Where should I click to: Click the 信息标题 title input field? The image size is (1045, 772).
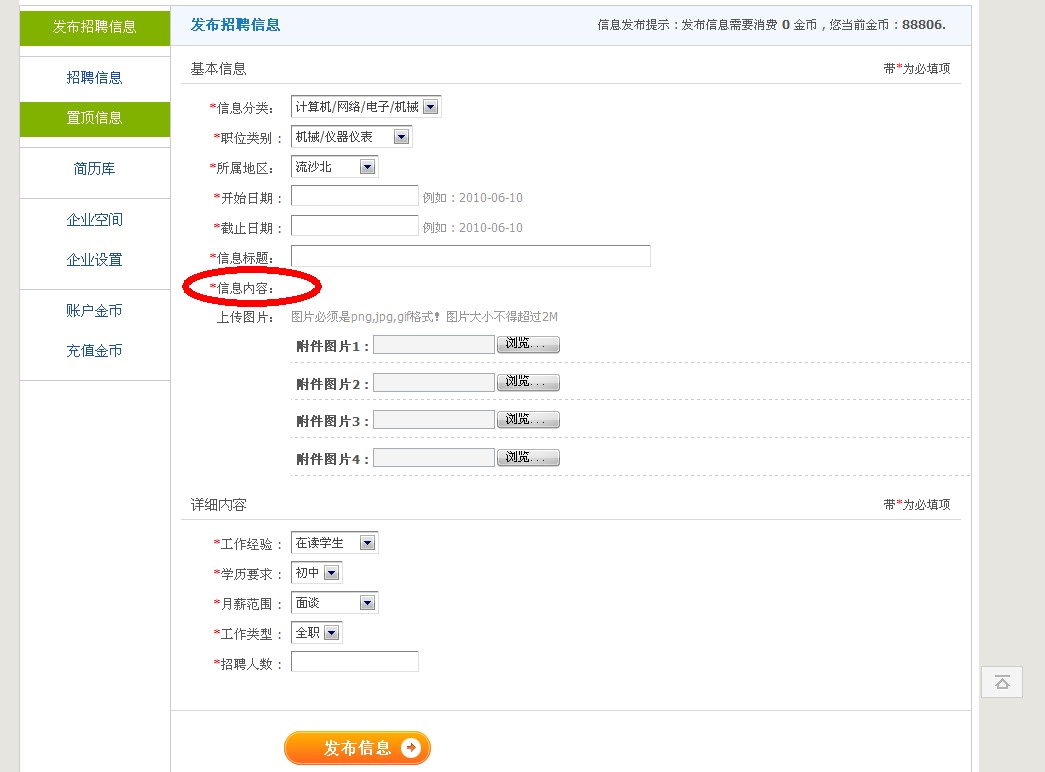point(470,256)
